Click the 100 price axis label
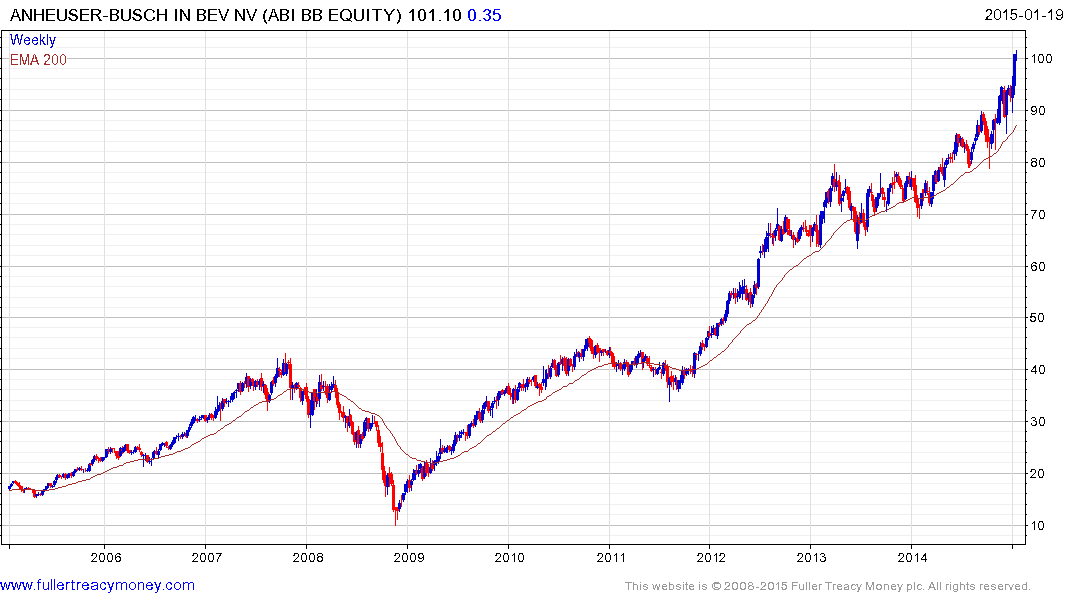Viewport: 1075px width, 600px height. [1042, 59]
